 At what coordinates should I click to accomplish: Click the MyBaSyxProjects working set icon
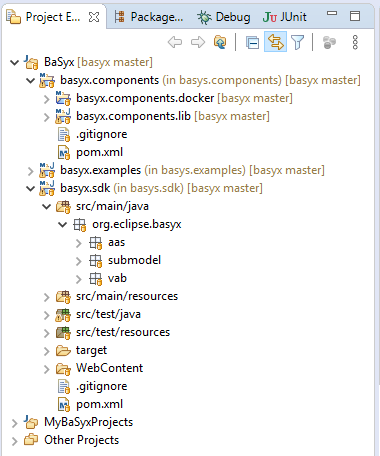31,422
